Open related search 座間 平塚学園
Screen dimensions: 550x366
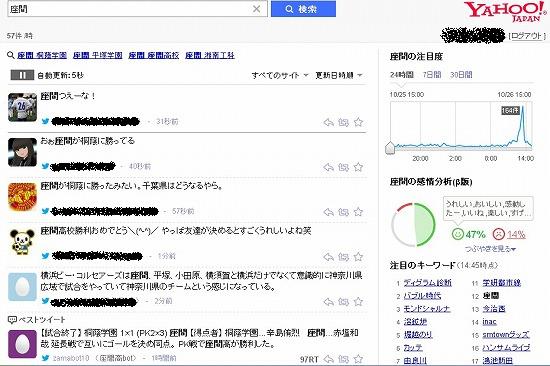98,55
